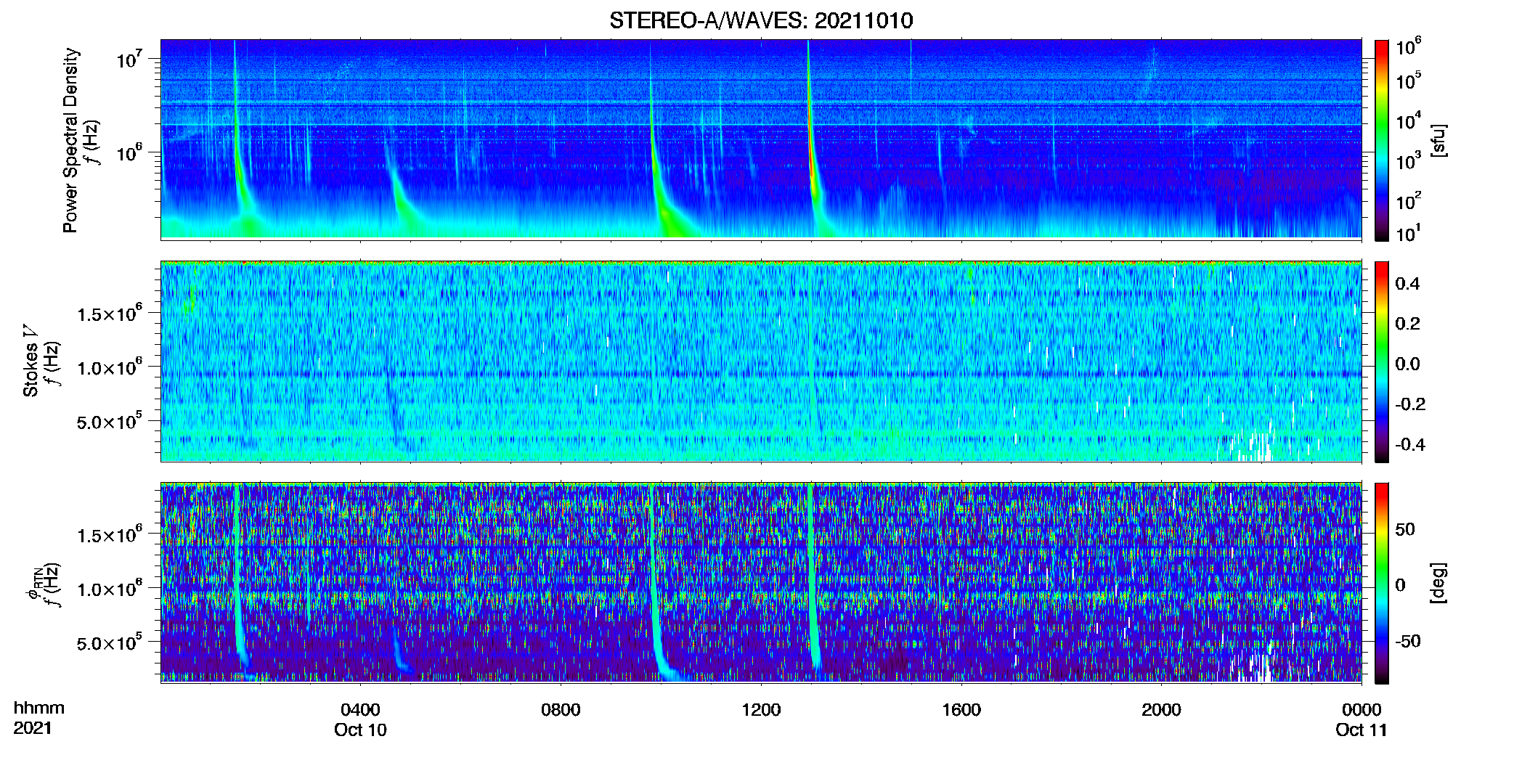Click the 1.5×10^6 label in Stokes panel
This screenshot has width=1522, height=784.
(x=110, y=313)
